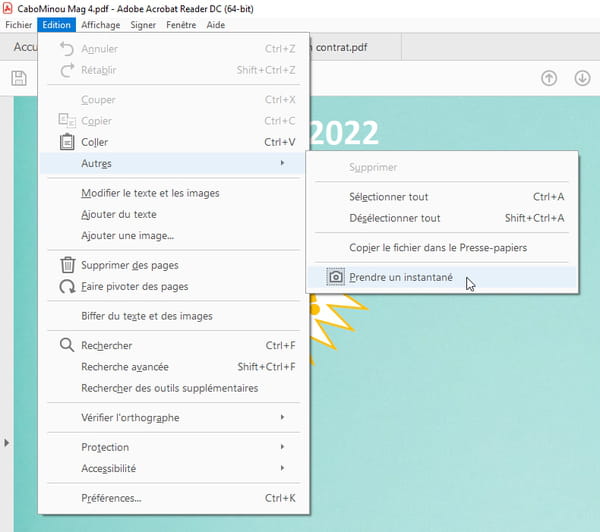Close the open Edition menu
600x532 pixels.
coord(57,25)
